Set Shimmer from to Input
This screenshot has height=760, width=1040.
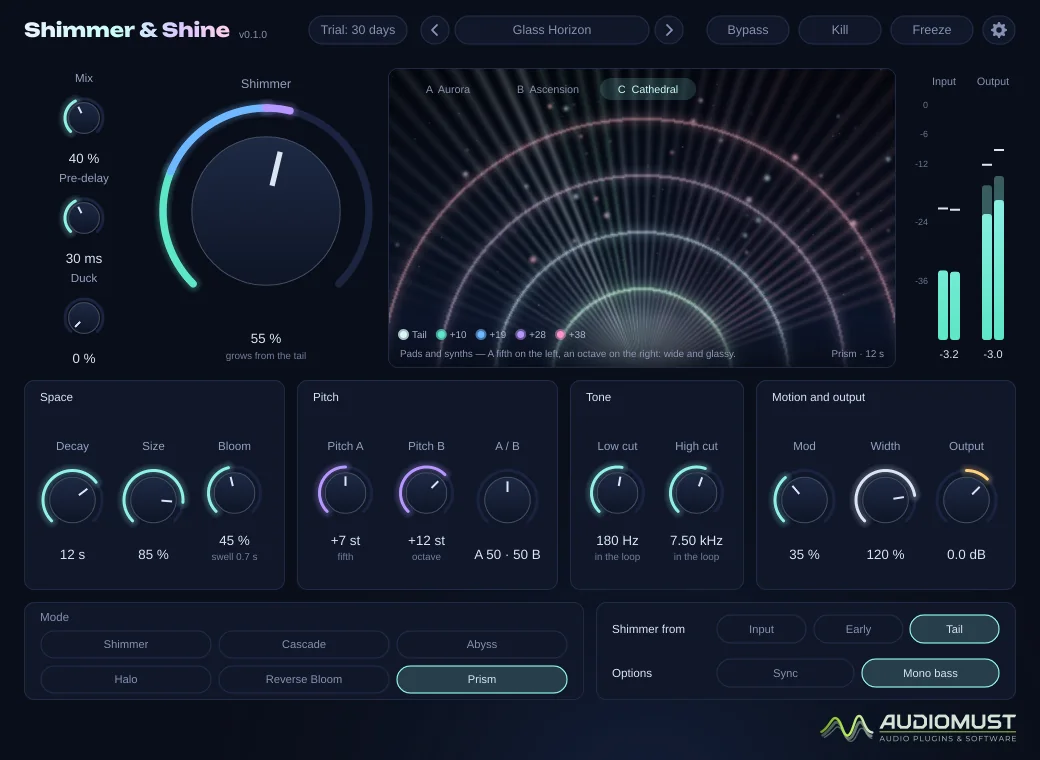pos(761,629)
